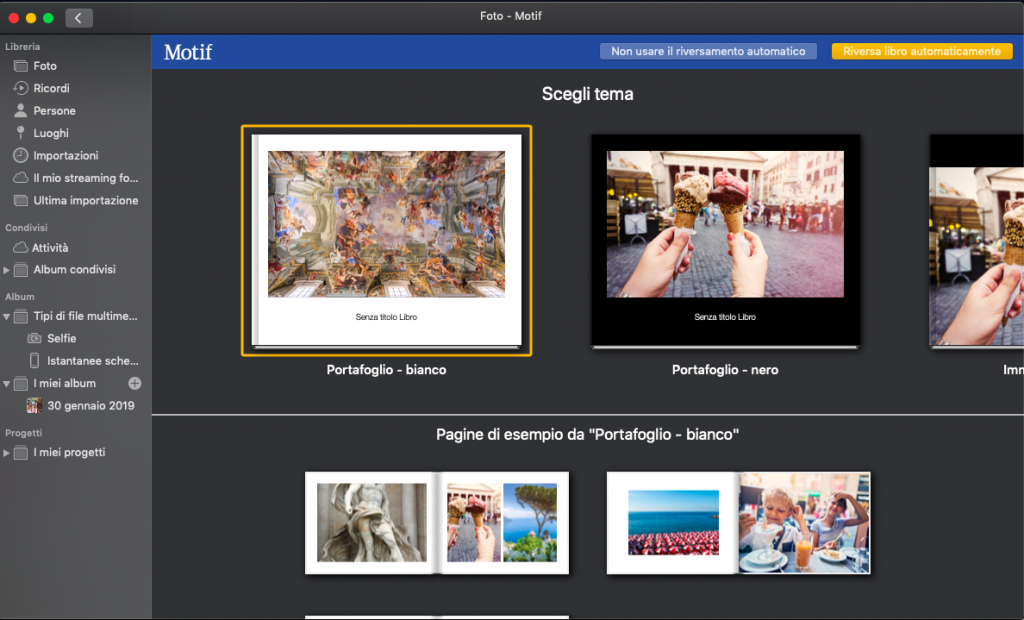
Task: Click the Progetti section header
Action: [24, 433]
